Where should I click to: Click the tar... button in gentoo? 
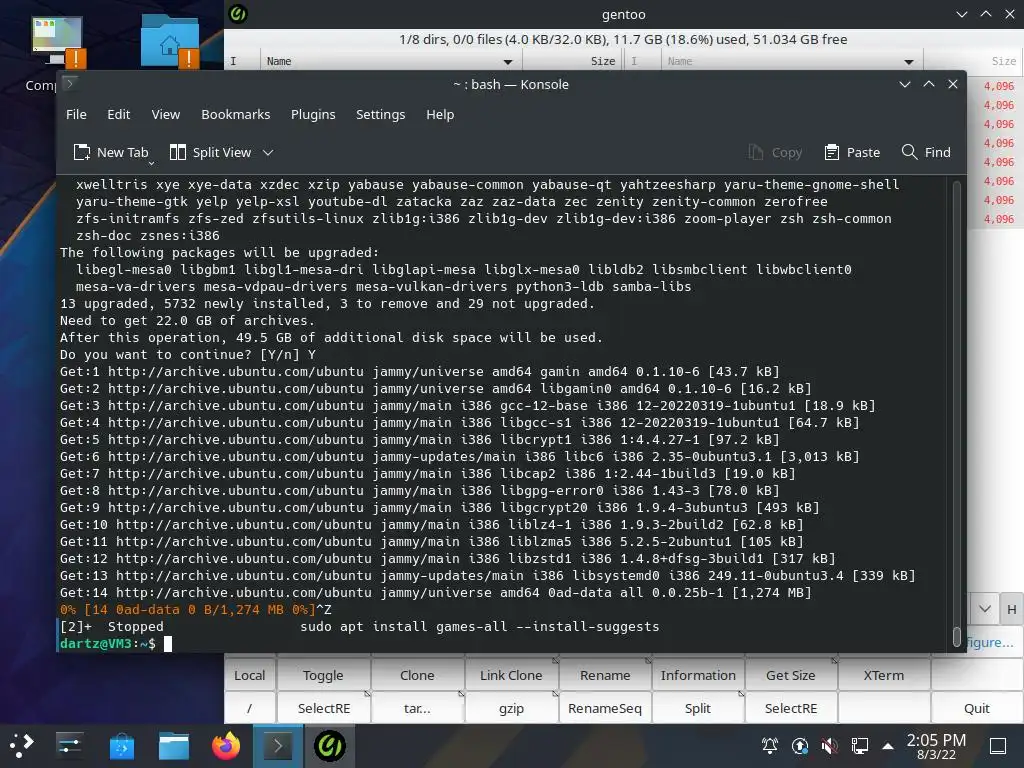417,708
